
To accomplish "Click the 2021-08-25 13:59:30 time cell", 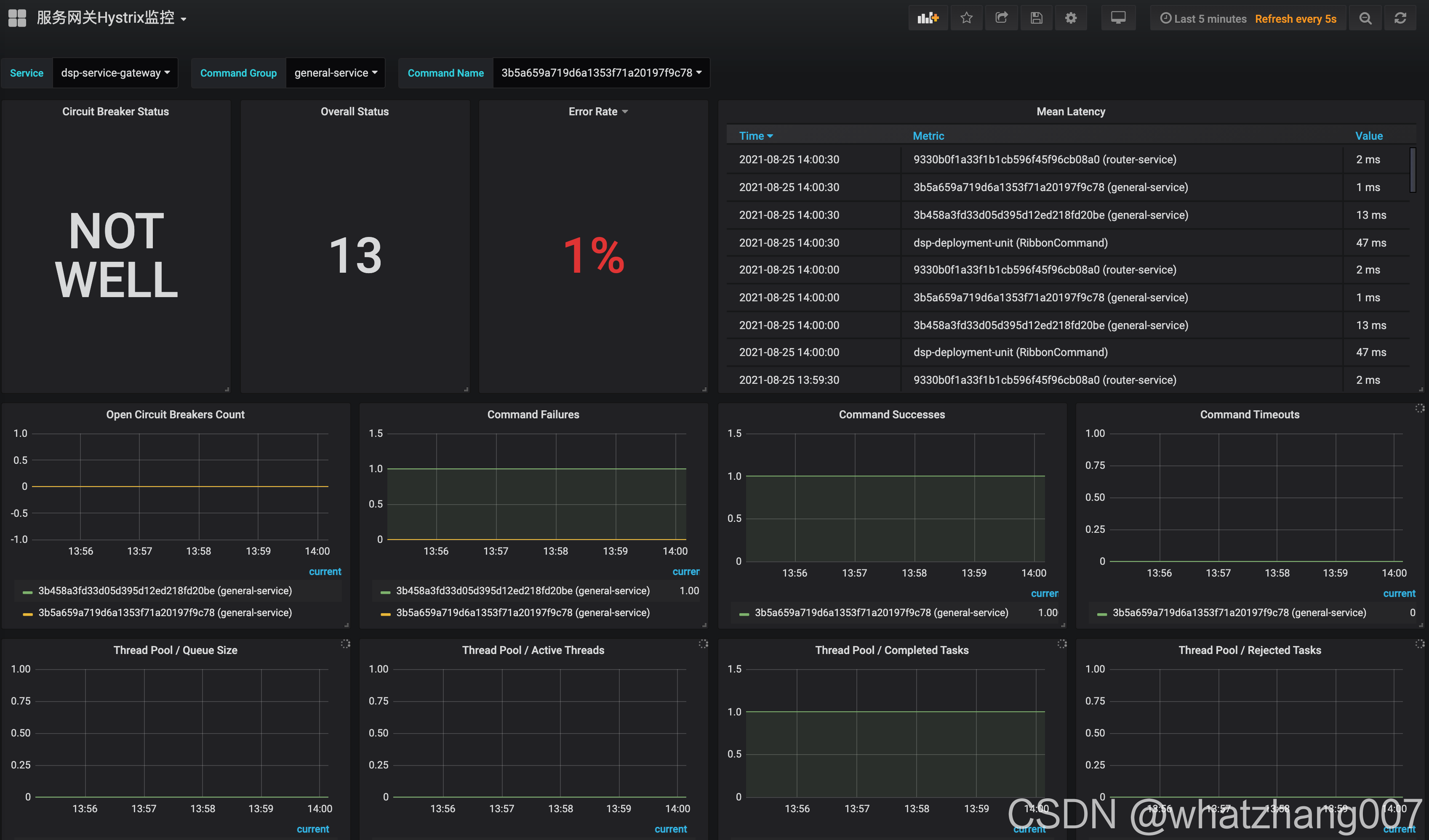I will pyautogui.click(x=789, y=380).
